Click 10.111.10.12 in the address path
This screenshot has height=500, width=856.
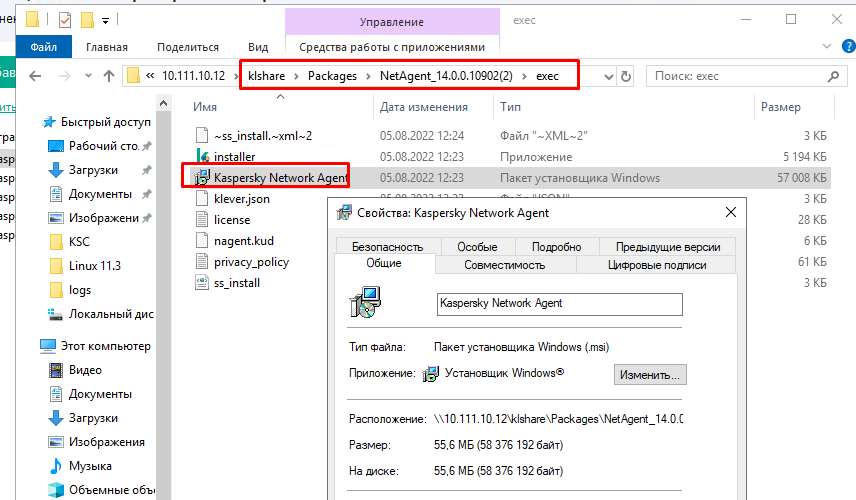[x=193, y=76]
